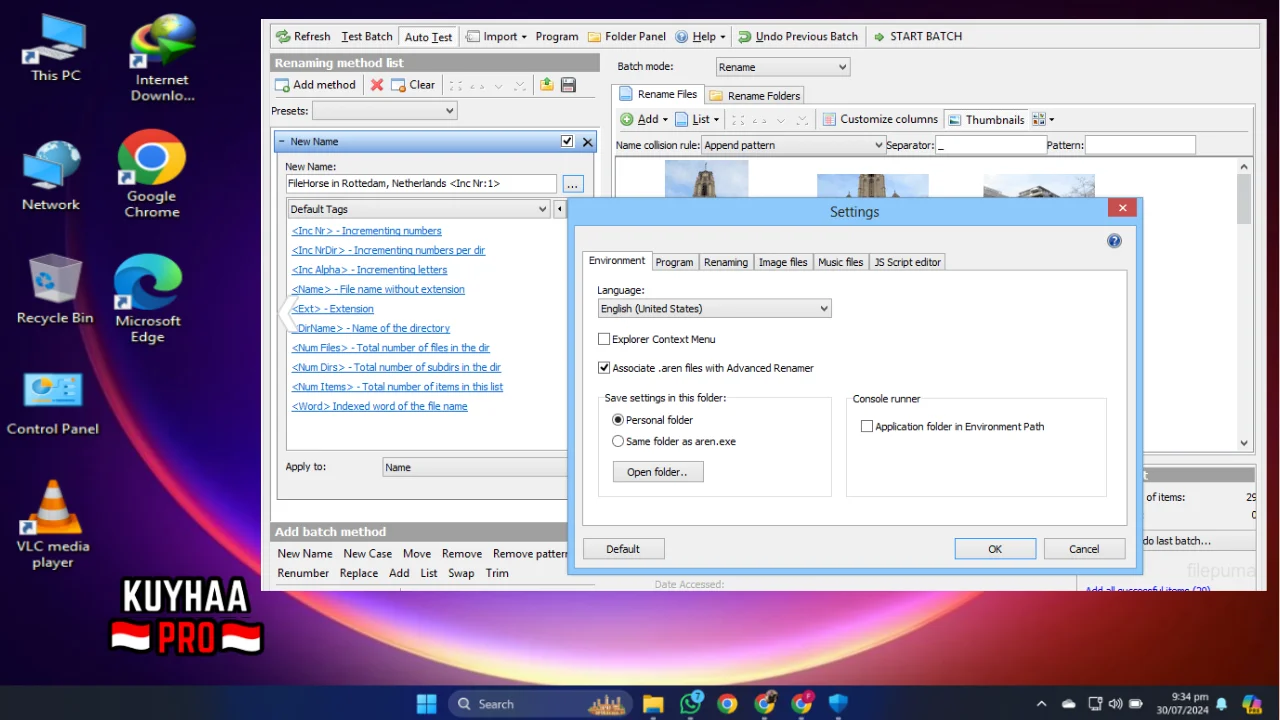Toggle the Thumbnails view button
This screenshot has width=1280, height=720.
point(986,119)
